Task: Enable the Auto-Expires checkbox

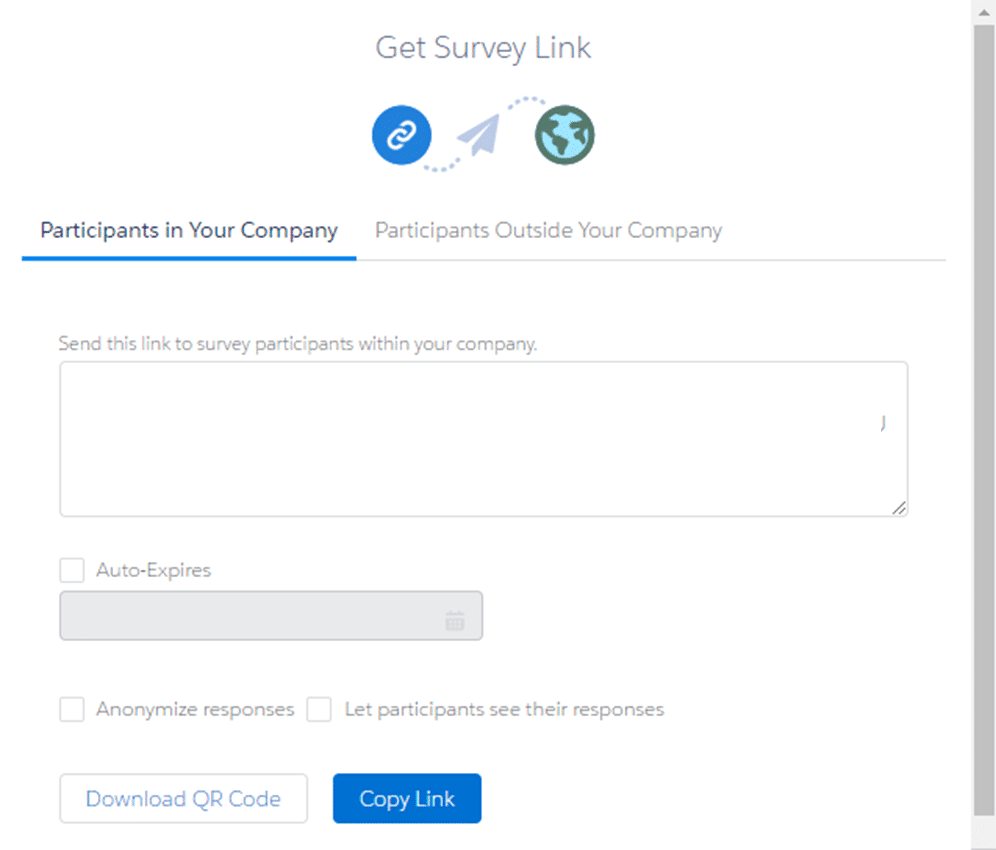Action: 72,570
